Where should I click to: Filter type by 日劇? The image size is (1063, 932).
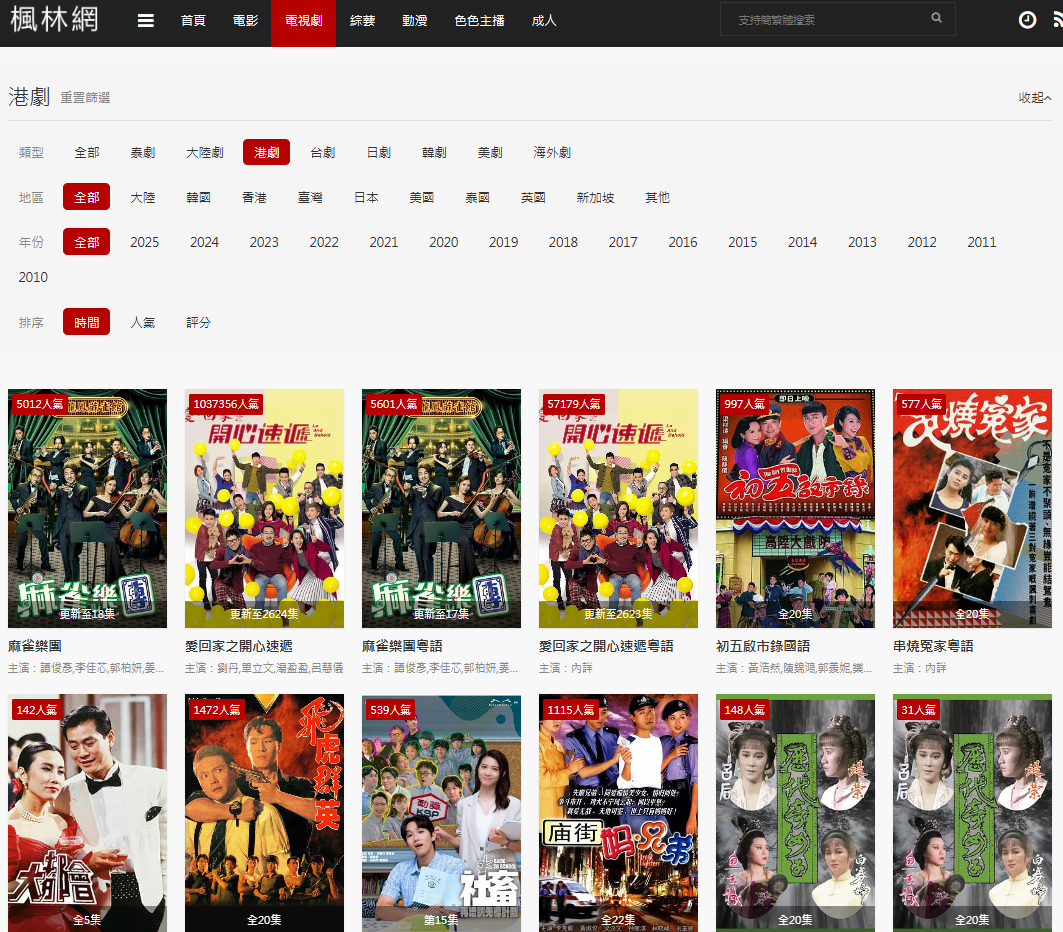[x=378, y=153]
